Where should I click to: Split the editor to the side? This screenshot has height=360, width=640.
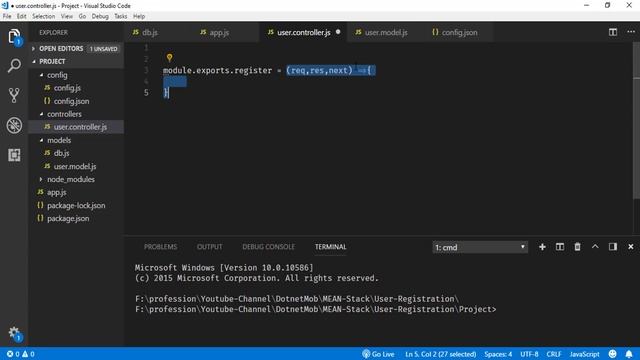(613, 32)
